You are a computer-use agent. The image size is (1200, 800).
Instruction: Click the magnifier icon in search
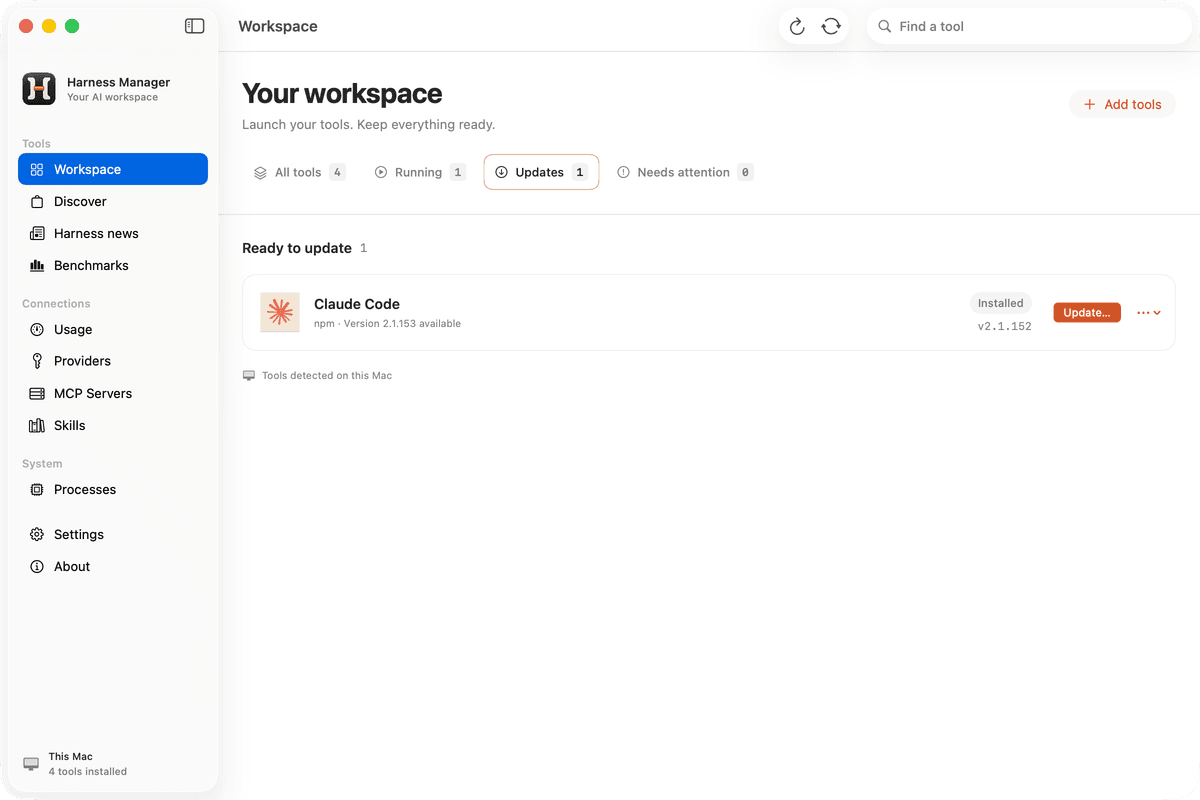tap(884, 27)
